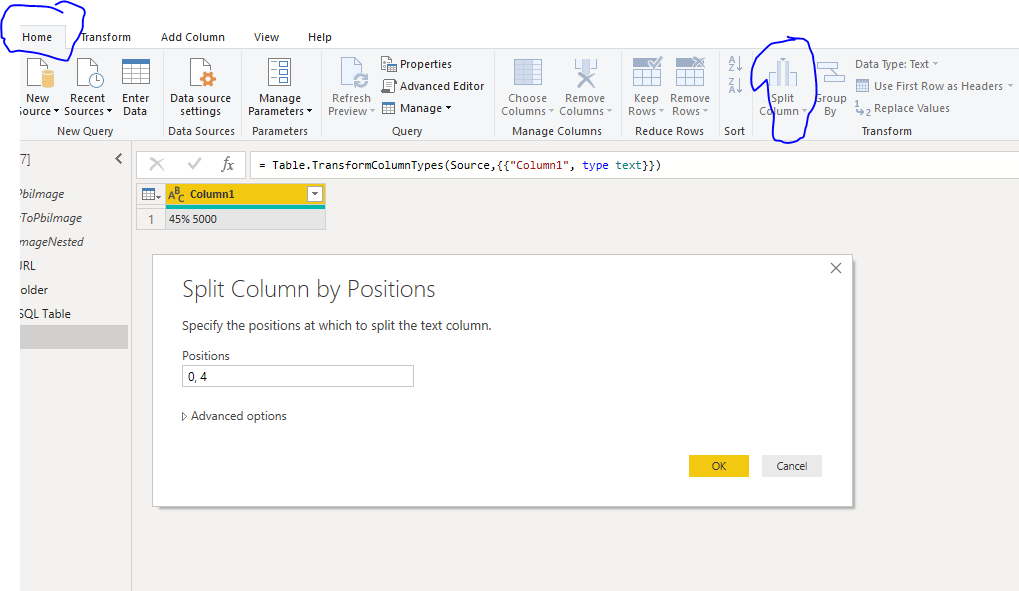Open the Choose Columns dropdown arrow
The height and width of the screenshot is (591, 1019).
click(551, 111)
